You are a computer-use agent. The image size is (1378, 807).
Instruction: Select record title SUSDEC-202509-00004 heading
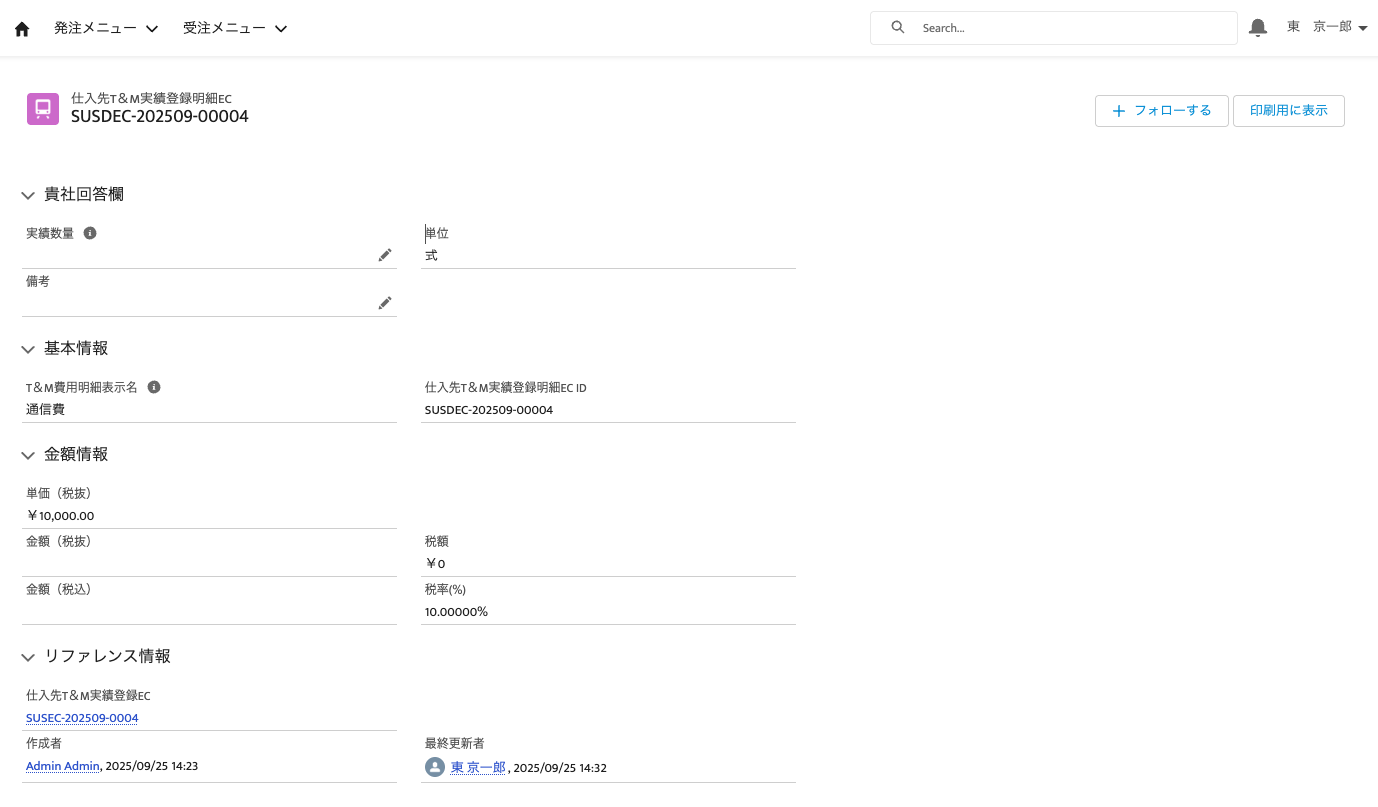tap(160, 117)
